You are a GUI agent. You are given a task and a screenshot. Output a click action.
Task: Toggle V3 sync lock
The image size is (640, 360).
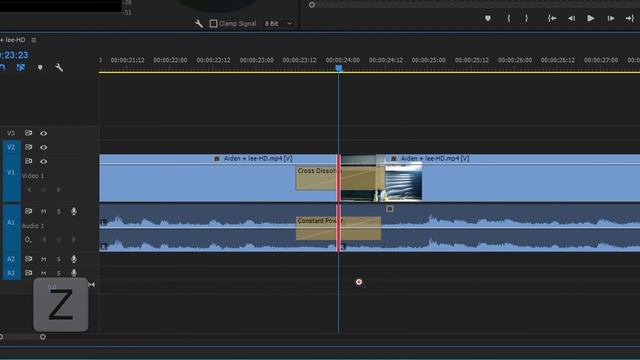pos(28,133)
